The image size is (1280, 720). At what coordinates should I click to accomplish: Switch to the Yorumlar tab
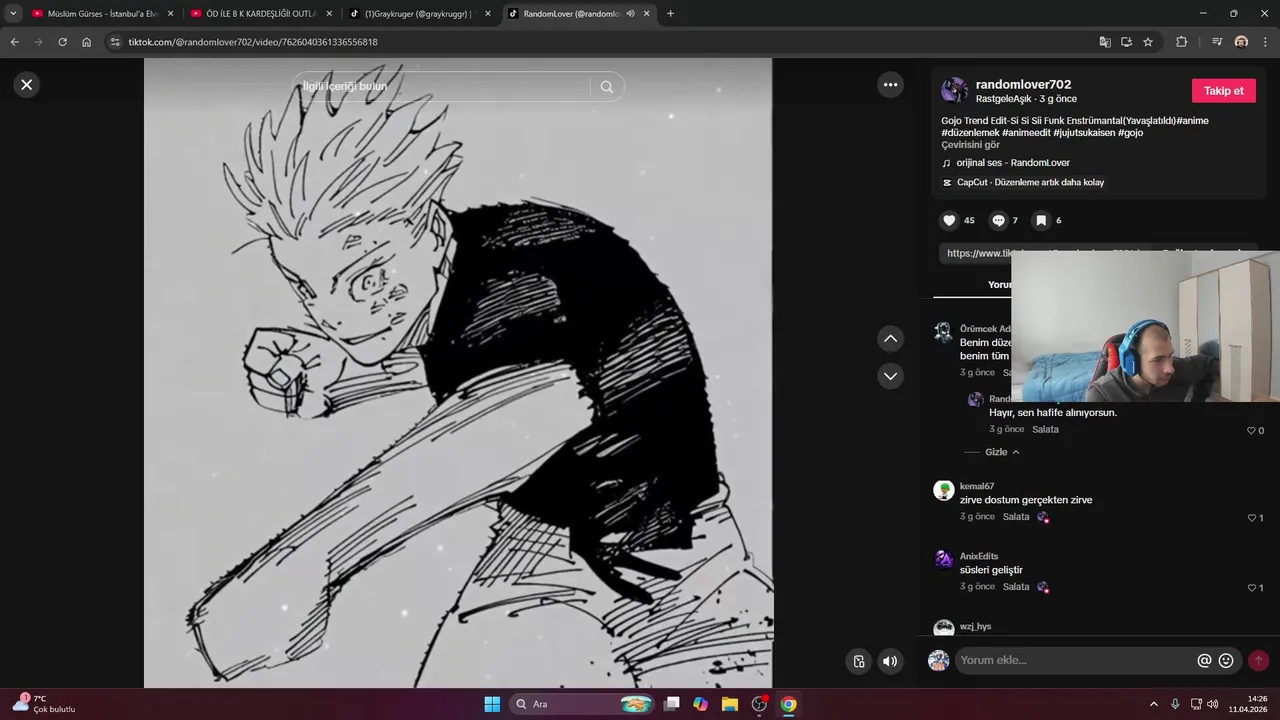1000,285
